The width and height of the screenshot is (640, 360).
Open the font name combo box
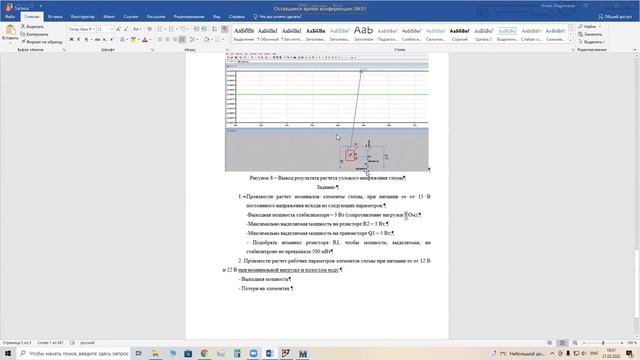[x=82, y=29]
